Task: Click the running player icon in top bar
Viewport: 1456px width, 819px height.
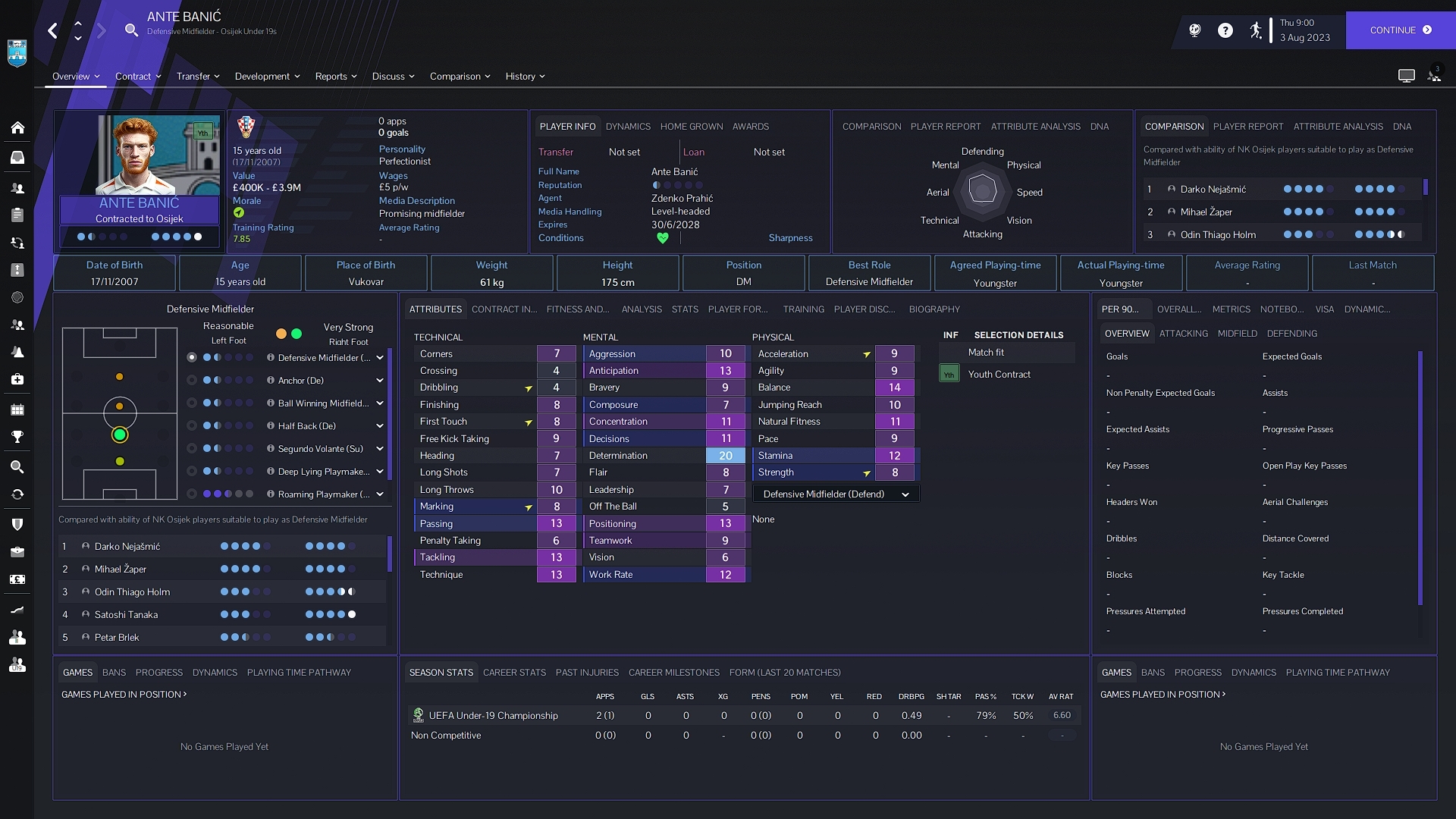Action: (x=1256, y=30)
